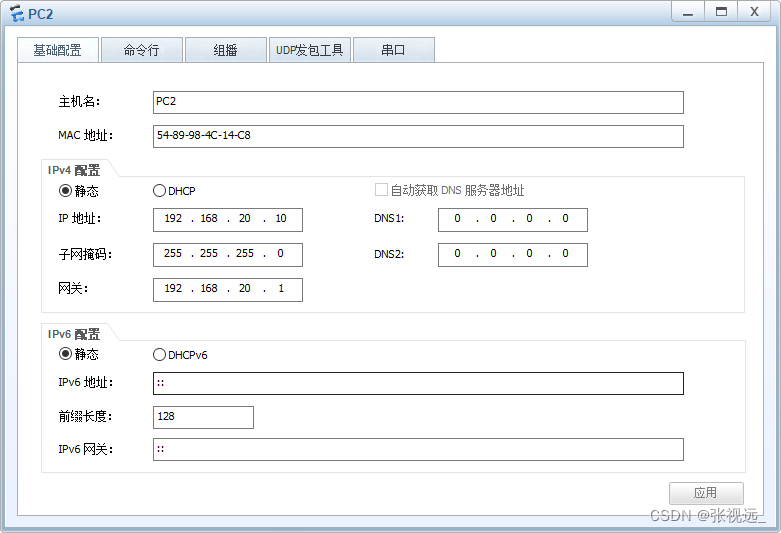The image size is (781, 533).
Task: Switch to the 基础配置 tab
Action: click(x=58, y=50)
